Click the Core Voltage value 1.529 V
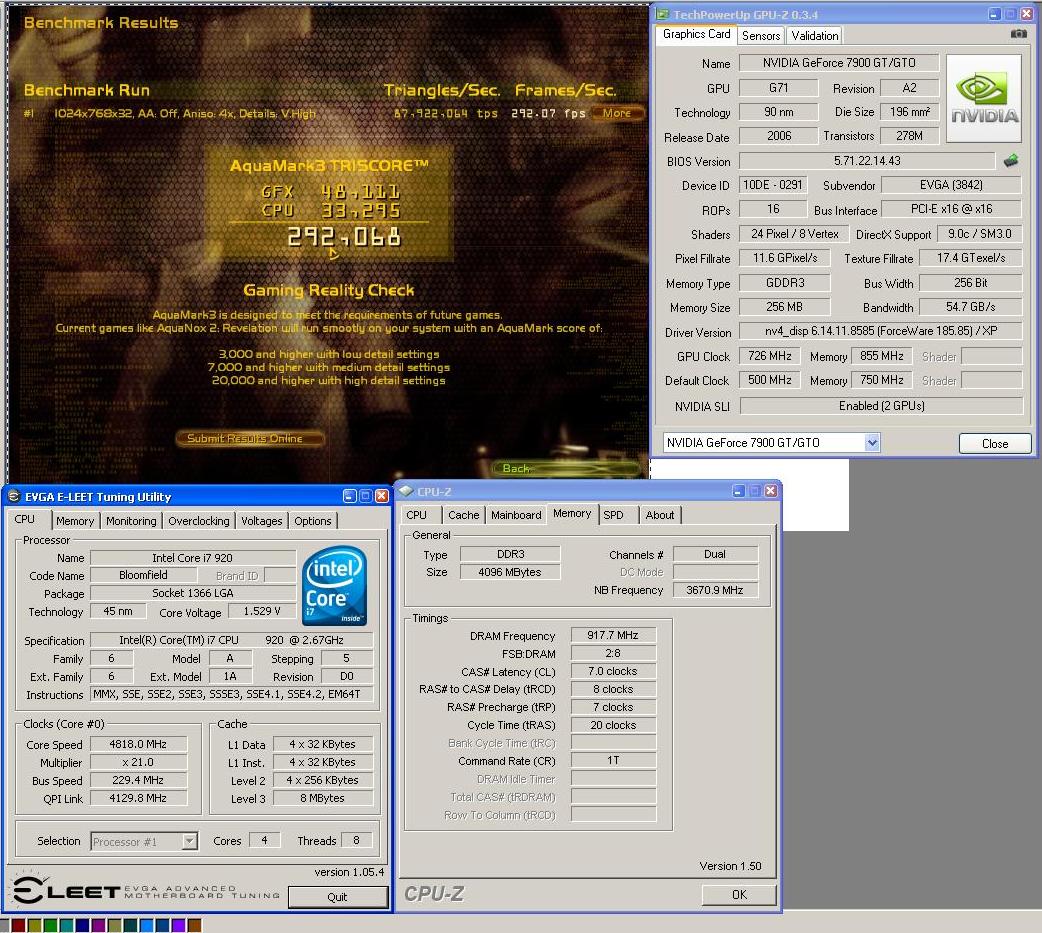Image resolution: width=1042 pixels, height=933 pixels. (x=262, y=611)
